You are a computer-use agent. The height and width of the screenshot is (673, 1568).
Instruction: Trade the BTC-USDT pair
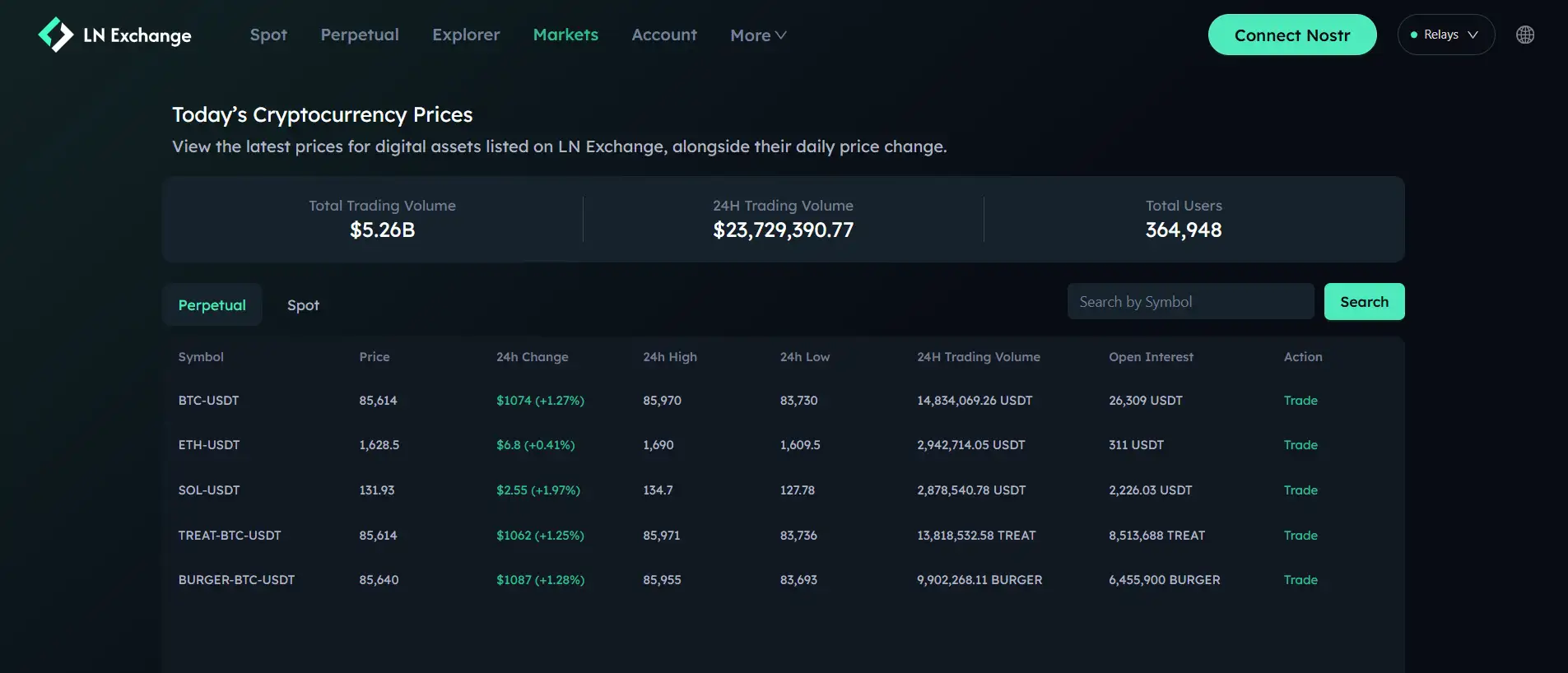point(1300,401)
